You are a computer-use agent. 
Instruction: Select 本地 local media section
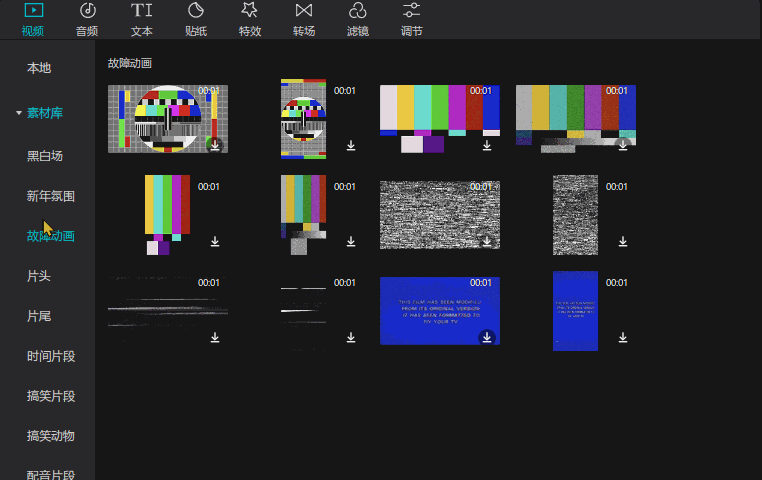click(x=39, y=68)
